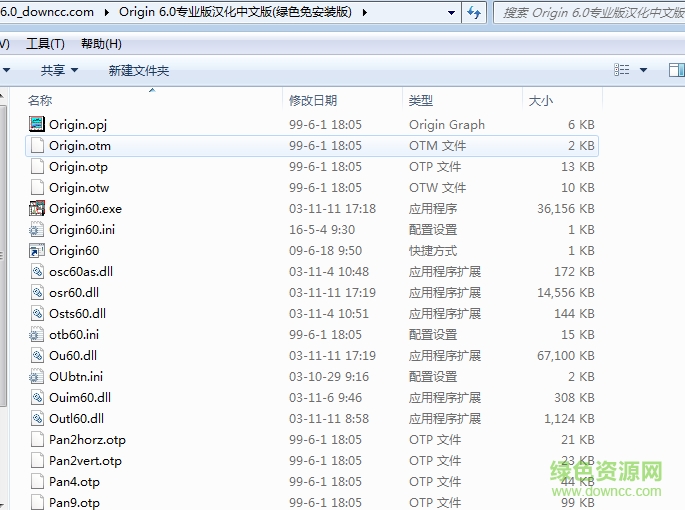Click the otb60.ini file icon
Image resolution: width=685 pixels, height=510 pixels.
tap(37, 334)
